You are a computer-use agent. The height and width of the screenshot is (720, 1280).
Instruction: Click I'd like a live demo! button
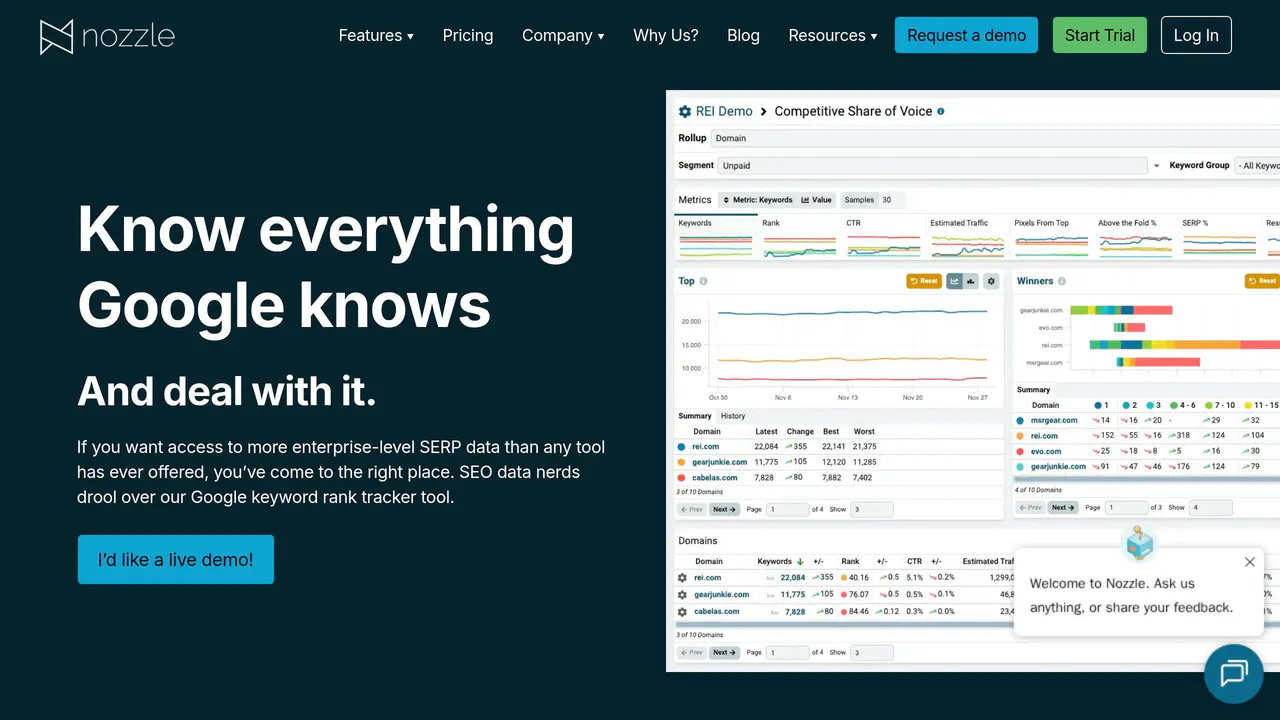(x=175, y=559)
